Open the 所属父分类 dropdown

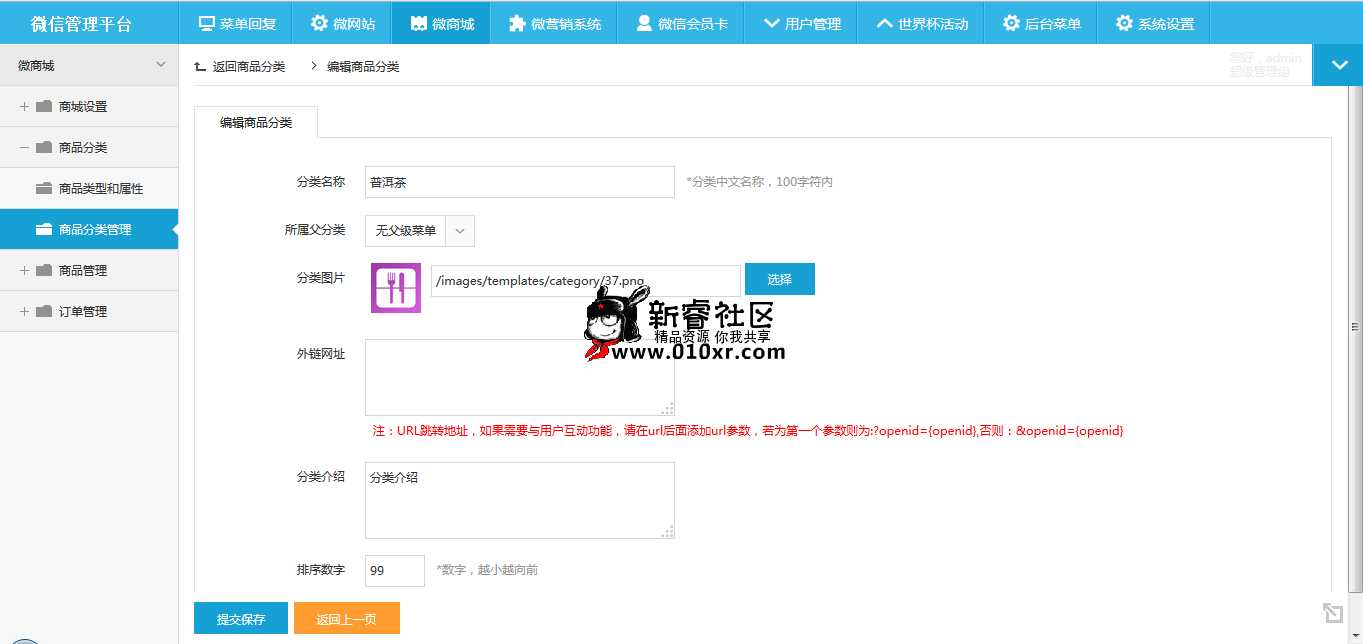pyautogui.click(x=419, y=230)
